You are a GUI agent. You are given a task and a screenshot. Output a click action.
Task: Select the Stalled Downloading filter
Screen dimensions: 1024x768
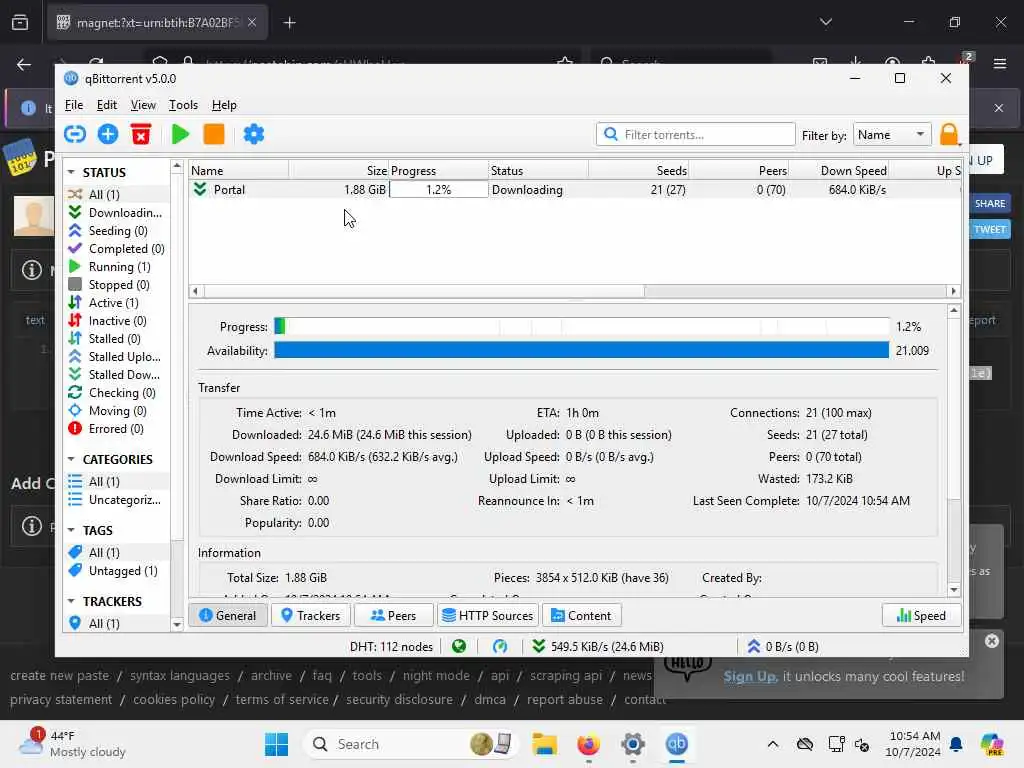[x=116, y=375]
